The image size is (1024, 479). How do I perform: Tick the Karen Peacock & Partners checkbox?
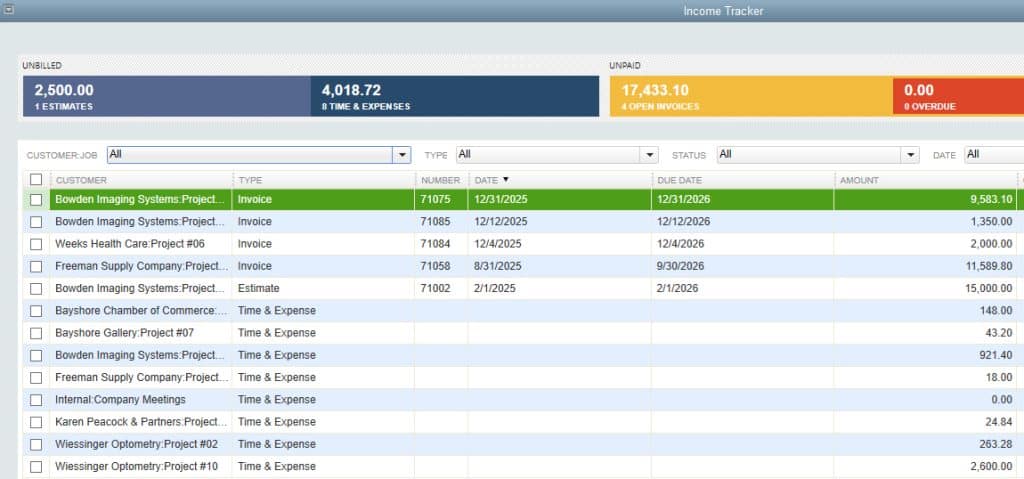(36, 422)
